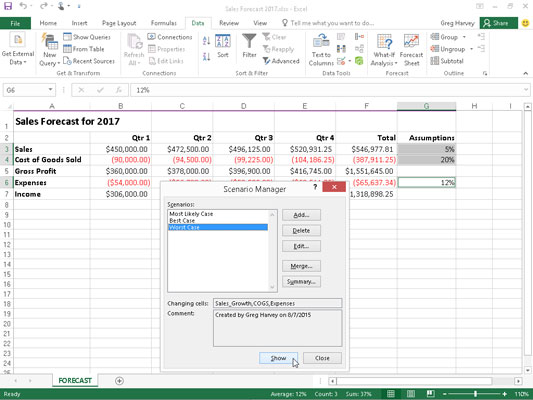Switch to the View tab
The height and width of the screenshot is (400, 533).
260,23
